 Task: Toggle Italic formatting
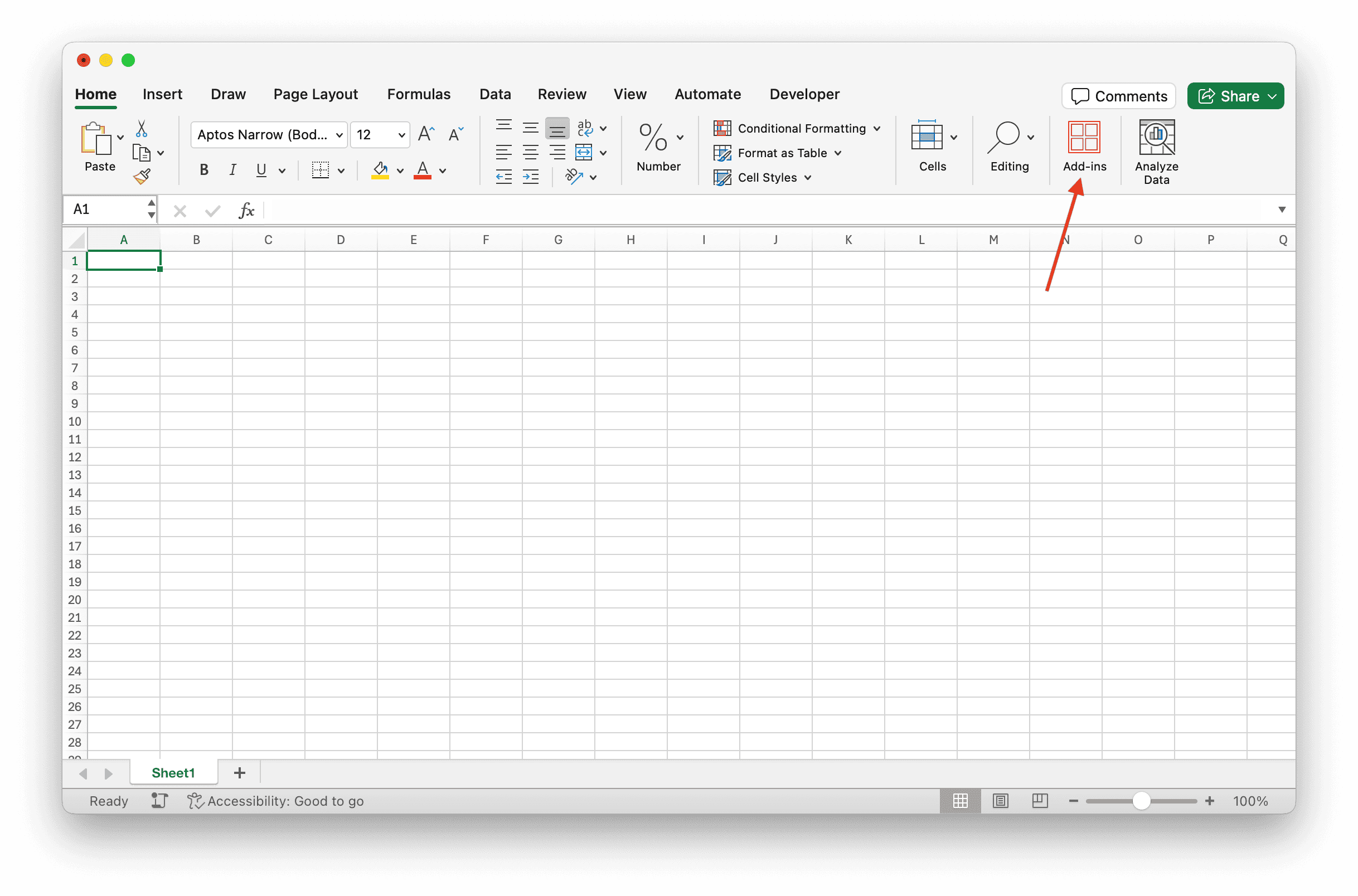[232, 170]
